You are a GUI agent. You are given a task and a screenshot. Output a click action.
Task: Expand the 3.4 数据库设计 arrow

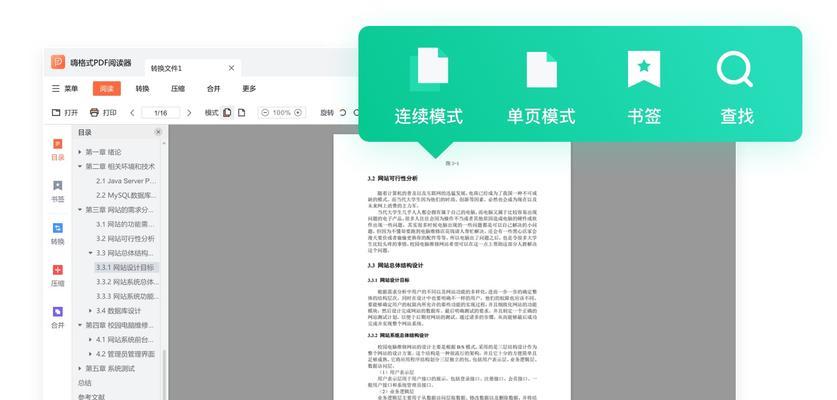[91, 311]
